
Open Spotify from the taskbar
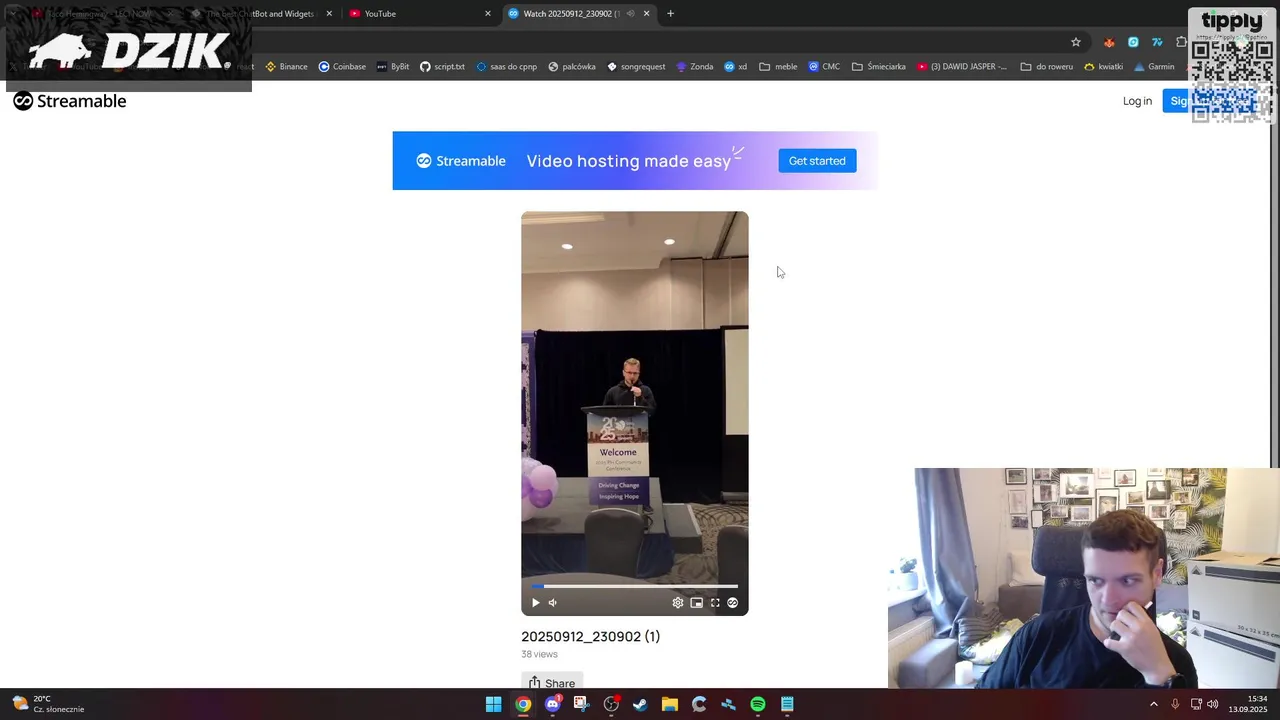tap(758, 704)
